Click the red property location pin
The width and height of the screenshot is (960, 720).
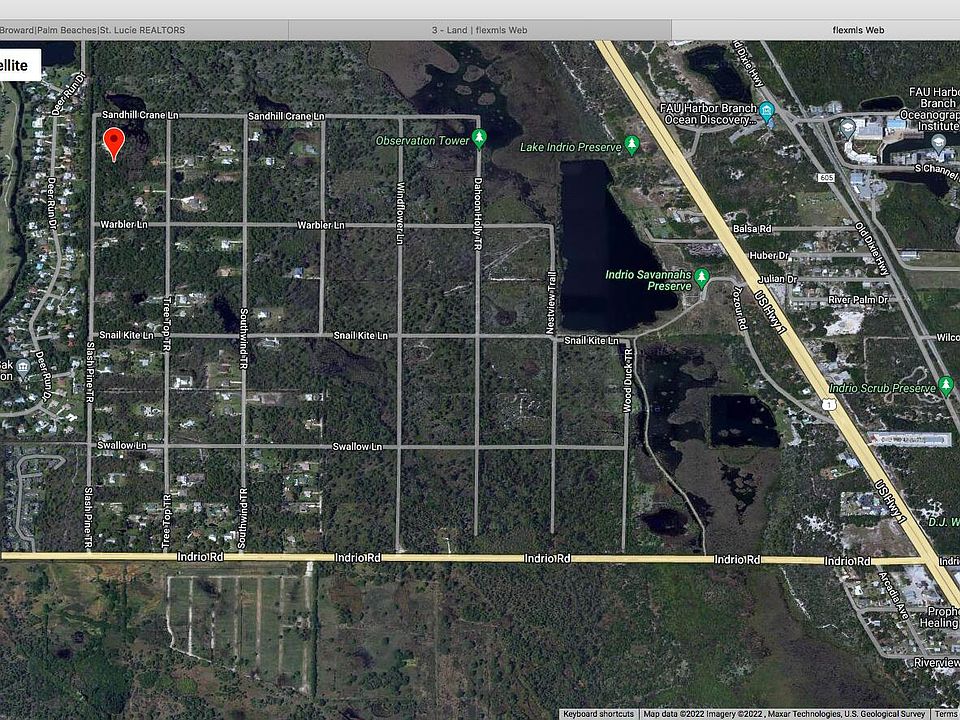[x=115, y=142]
